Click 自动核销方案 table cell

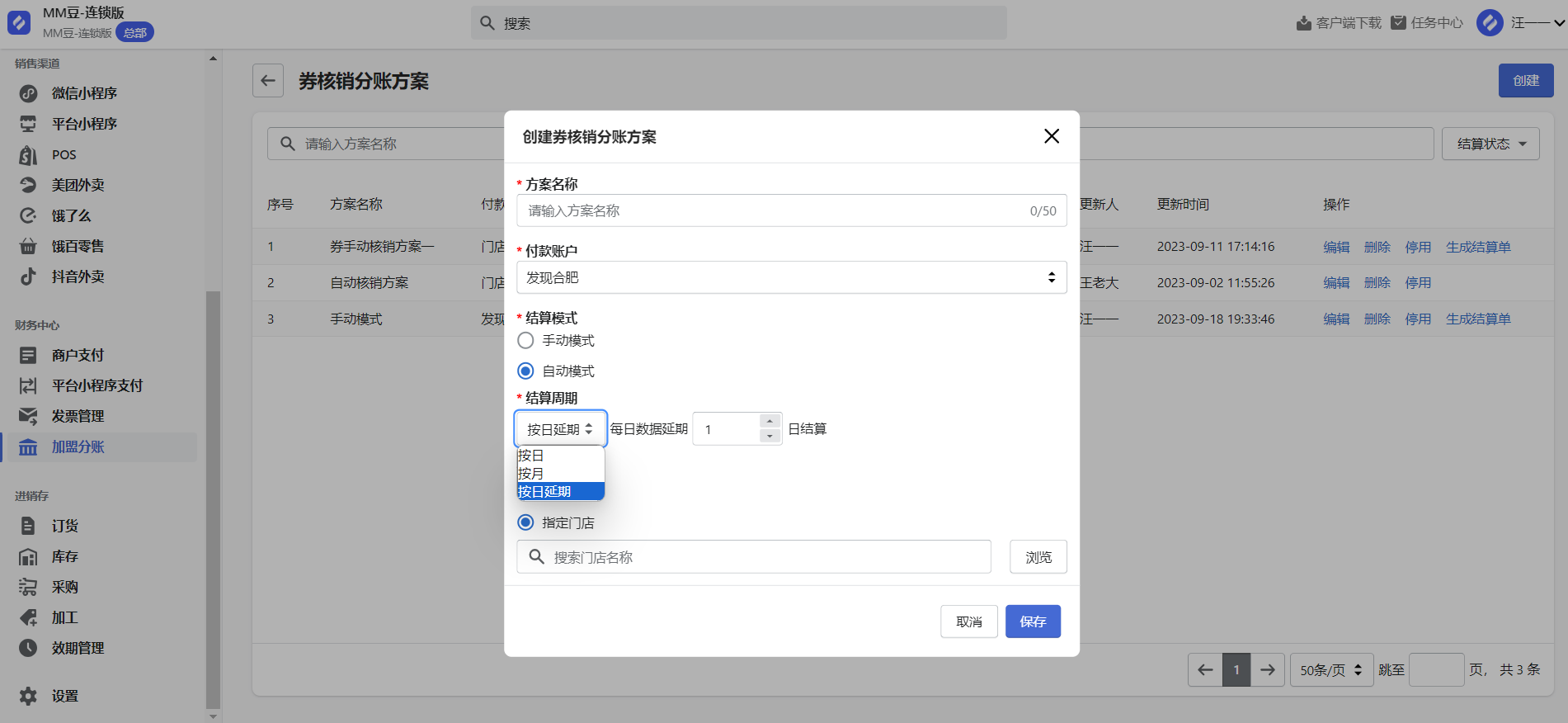point(370,282)
